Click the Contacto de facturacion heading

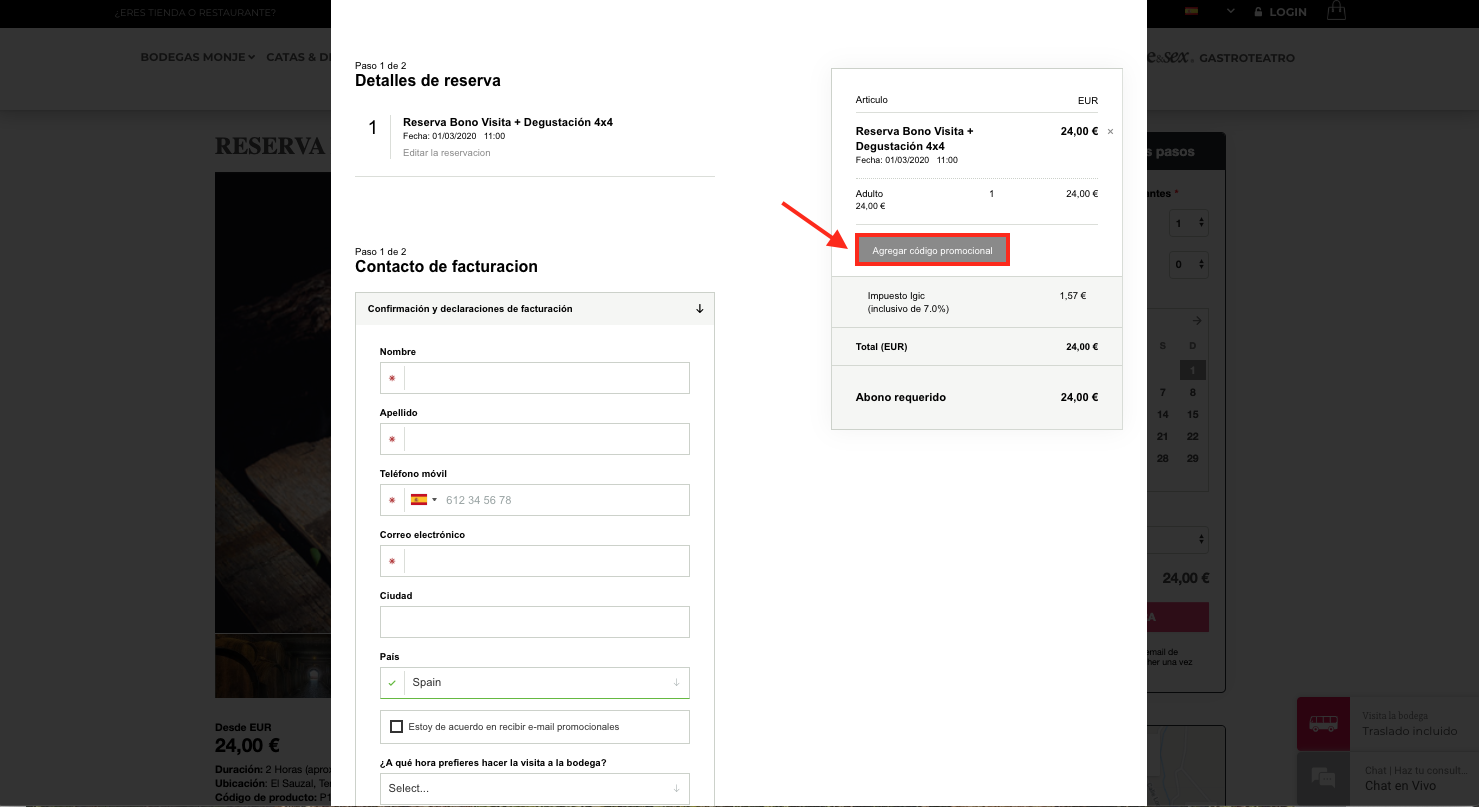click(x=446, y=267)
